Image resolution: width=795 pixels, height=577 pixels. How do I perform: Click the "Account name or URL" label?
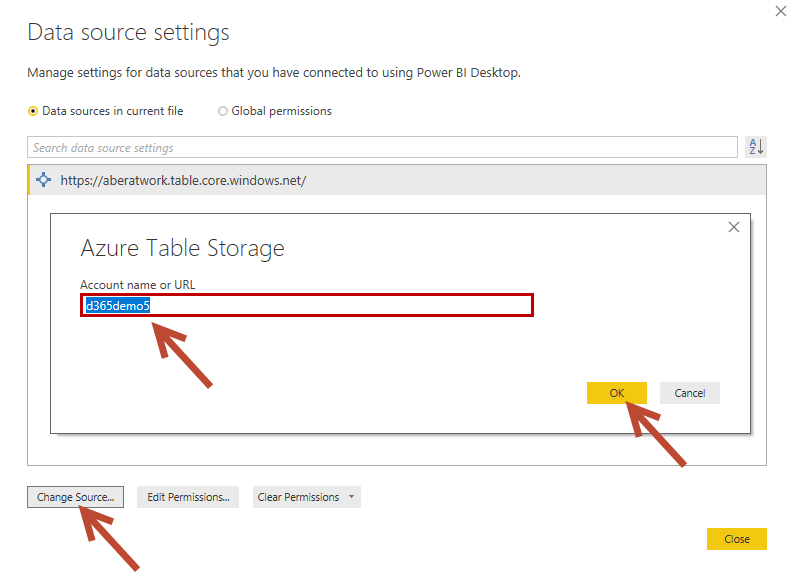[x=138, y=285]
